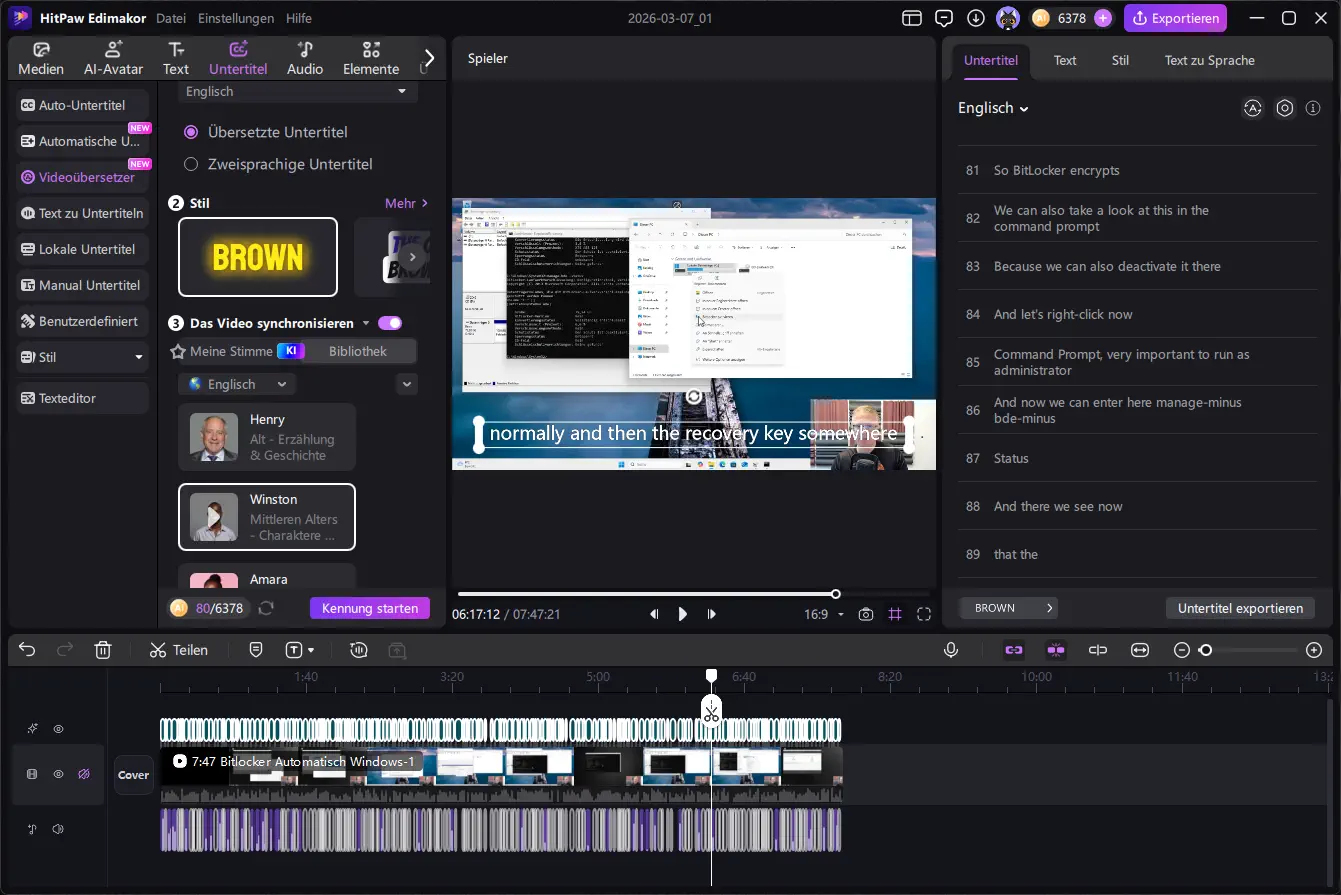Take a snapshot with the camera icon

(x=866, y=614)
